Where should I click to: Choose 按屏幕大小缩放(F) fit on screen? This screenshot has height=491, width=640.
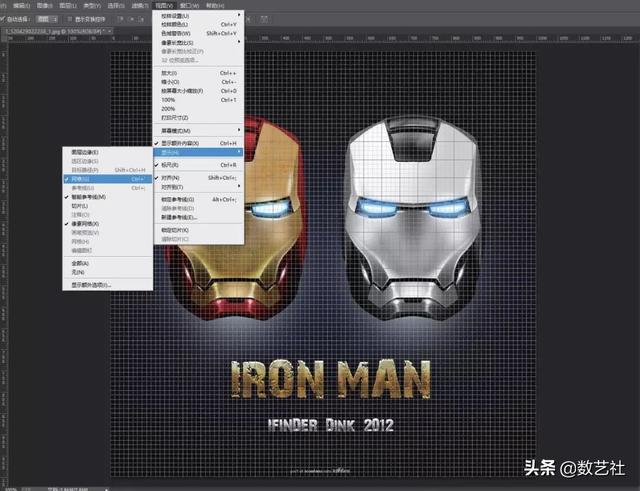198,91
